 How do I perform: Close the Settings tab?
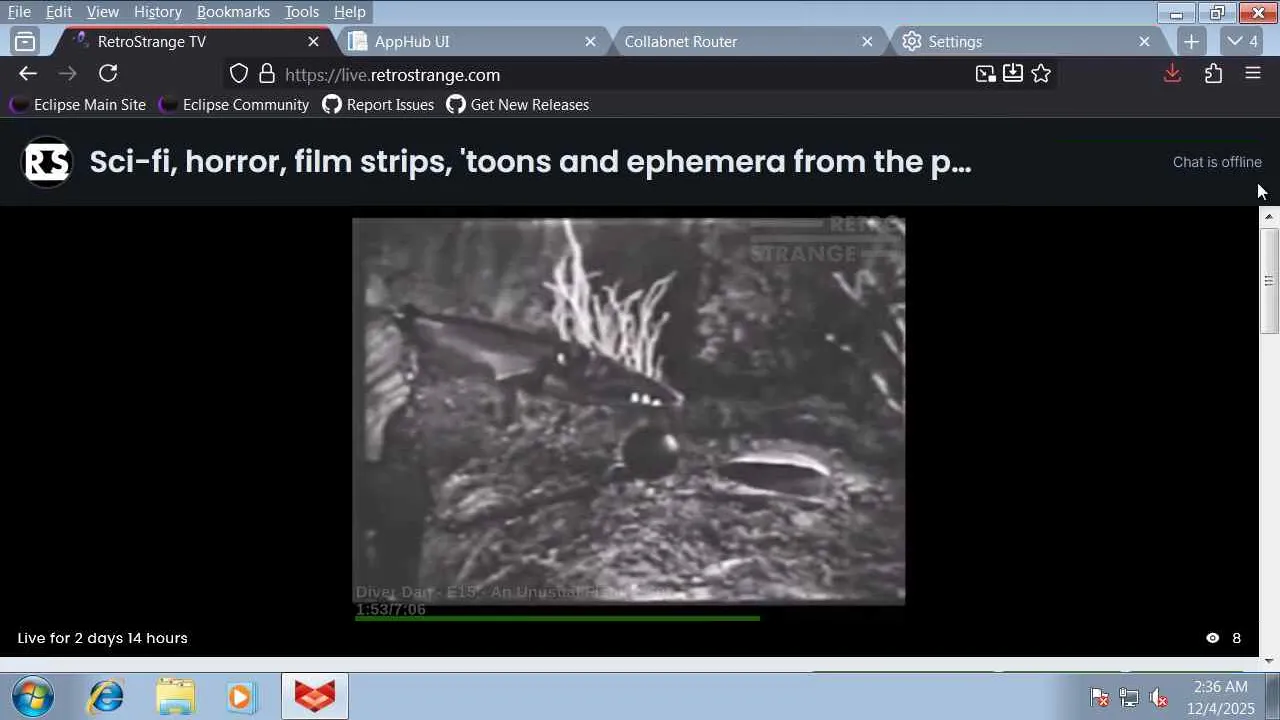[x=1144, y=41]
